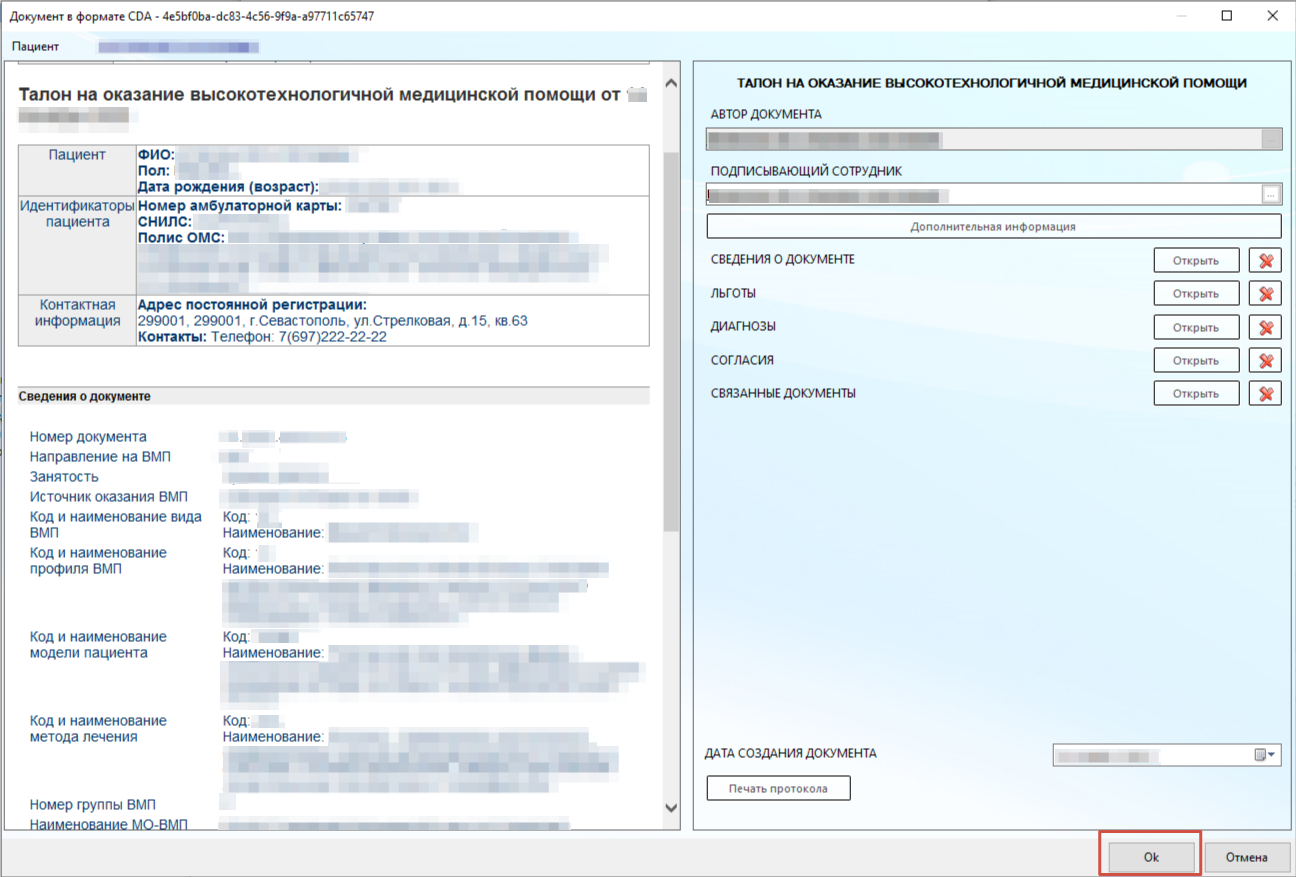Open the Льготы section

coord(1196,294)
